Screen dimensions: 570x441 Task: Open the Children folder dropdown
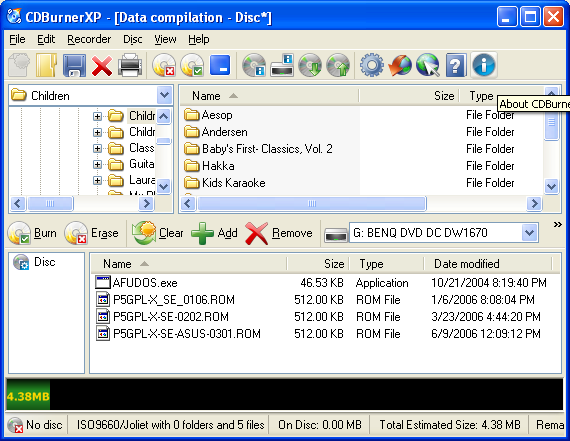point(164,95)
